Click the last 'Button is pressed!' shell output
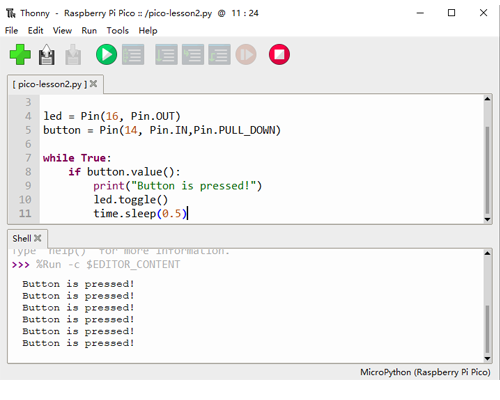The height and width of the screenshot is (400, 500). click(x=78, y=343)
